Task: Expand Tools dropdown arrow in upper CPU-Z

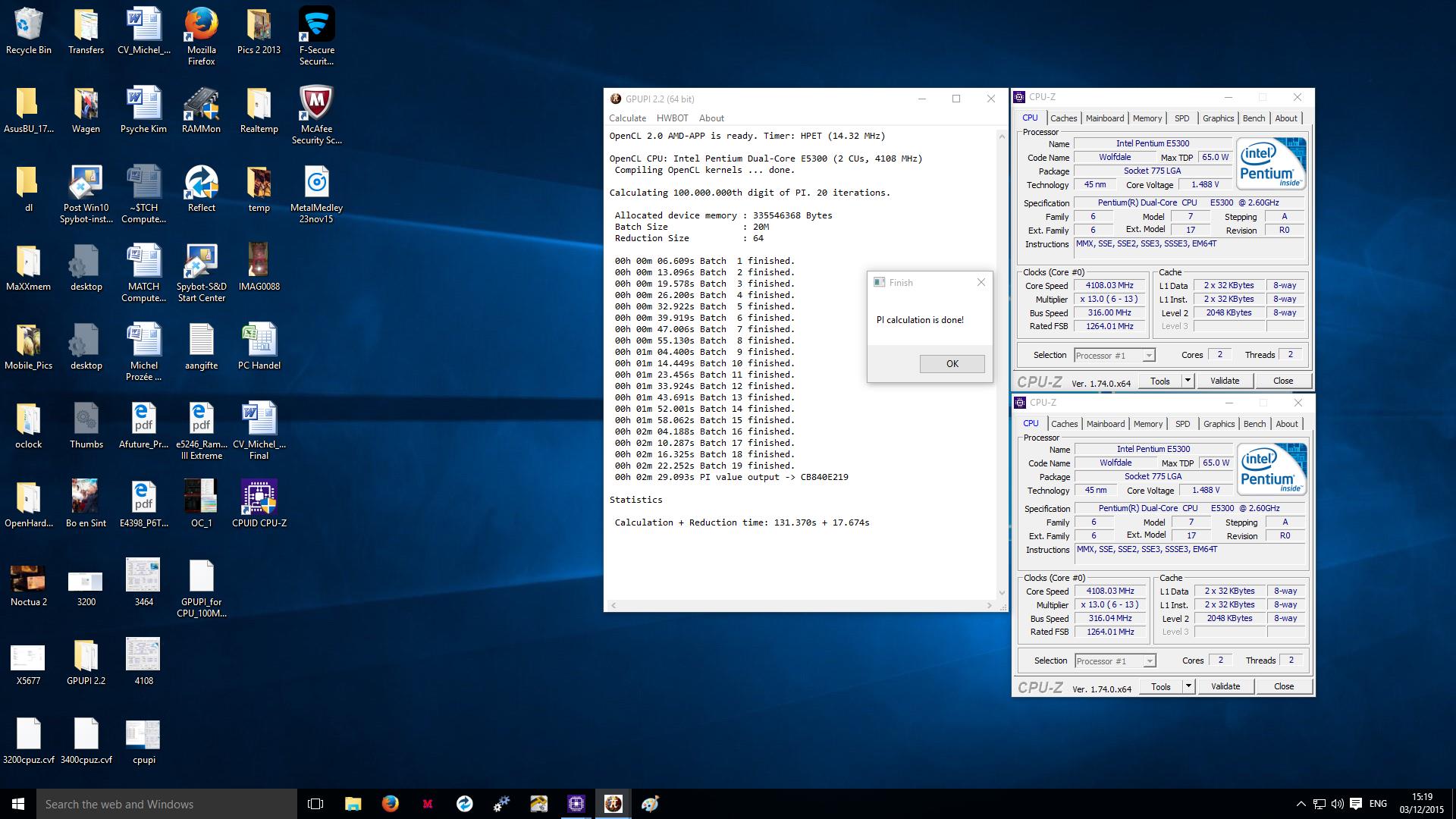Action: click(1188, 381)
